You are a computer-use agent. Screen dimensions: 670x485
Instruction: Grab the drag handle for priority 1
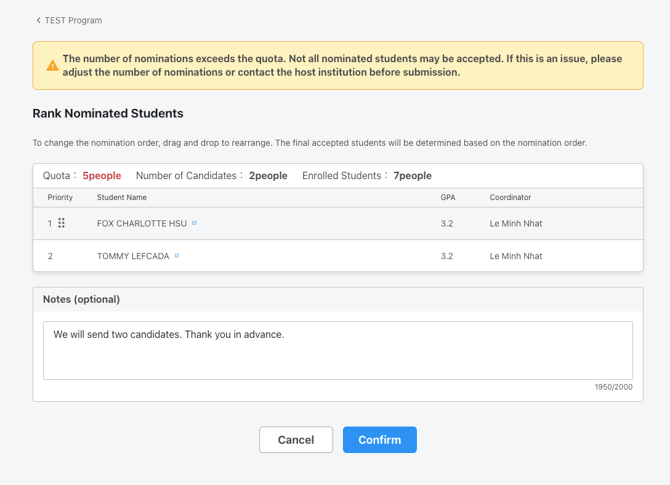61,223
